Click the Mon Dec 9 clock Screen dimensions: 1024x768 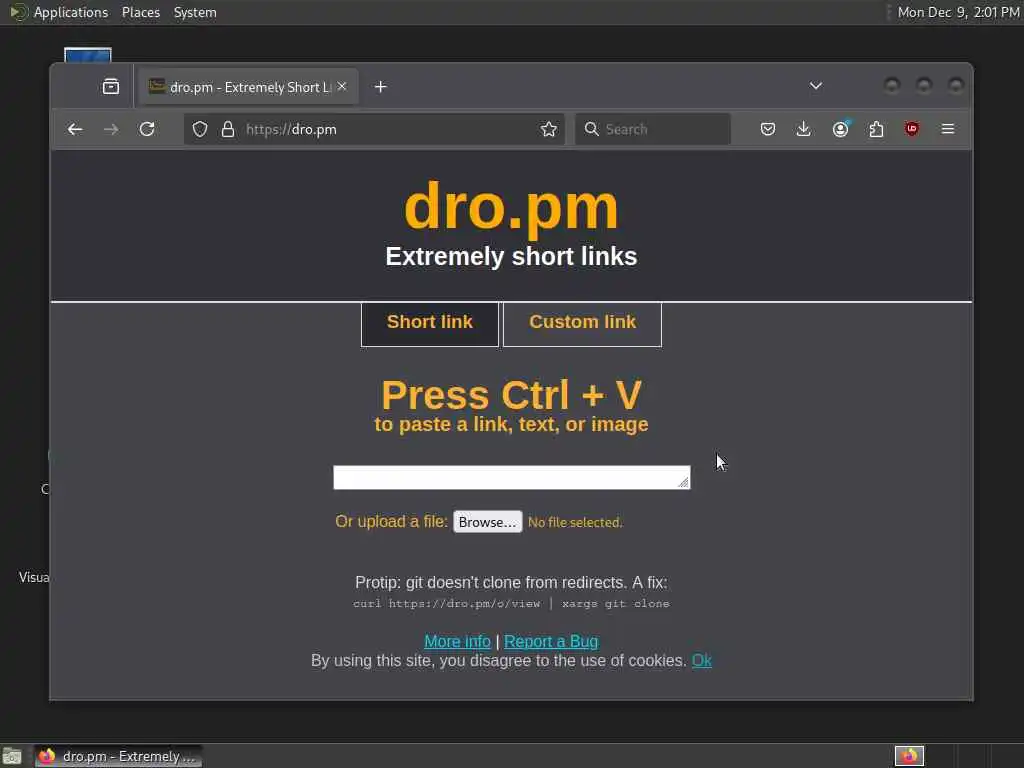(957, 12)
